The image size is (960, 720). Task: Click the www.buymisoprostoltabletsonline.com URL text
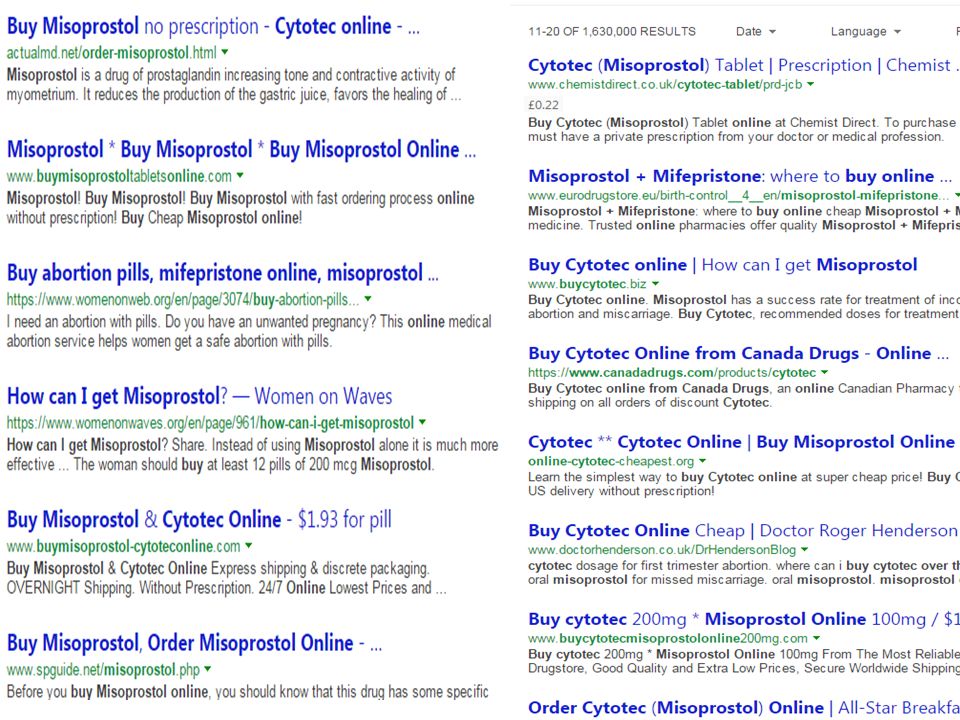point(119,176)
